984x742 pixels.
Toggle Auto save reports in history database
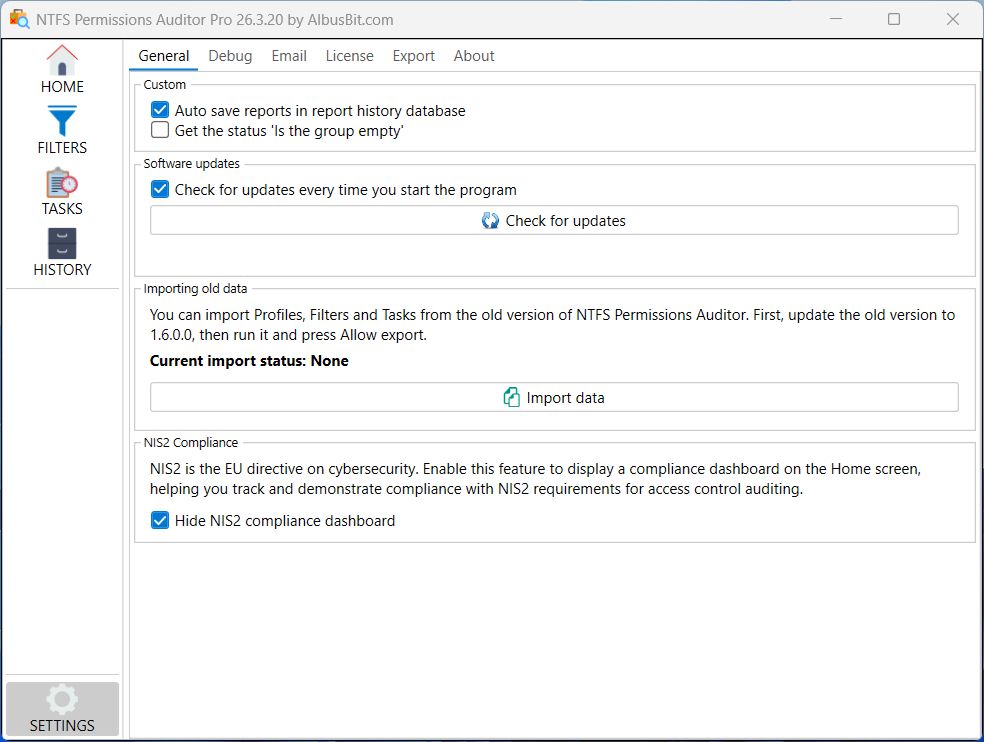tap(160, 110)
